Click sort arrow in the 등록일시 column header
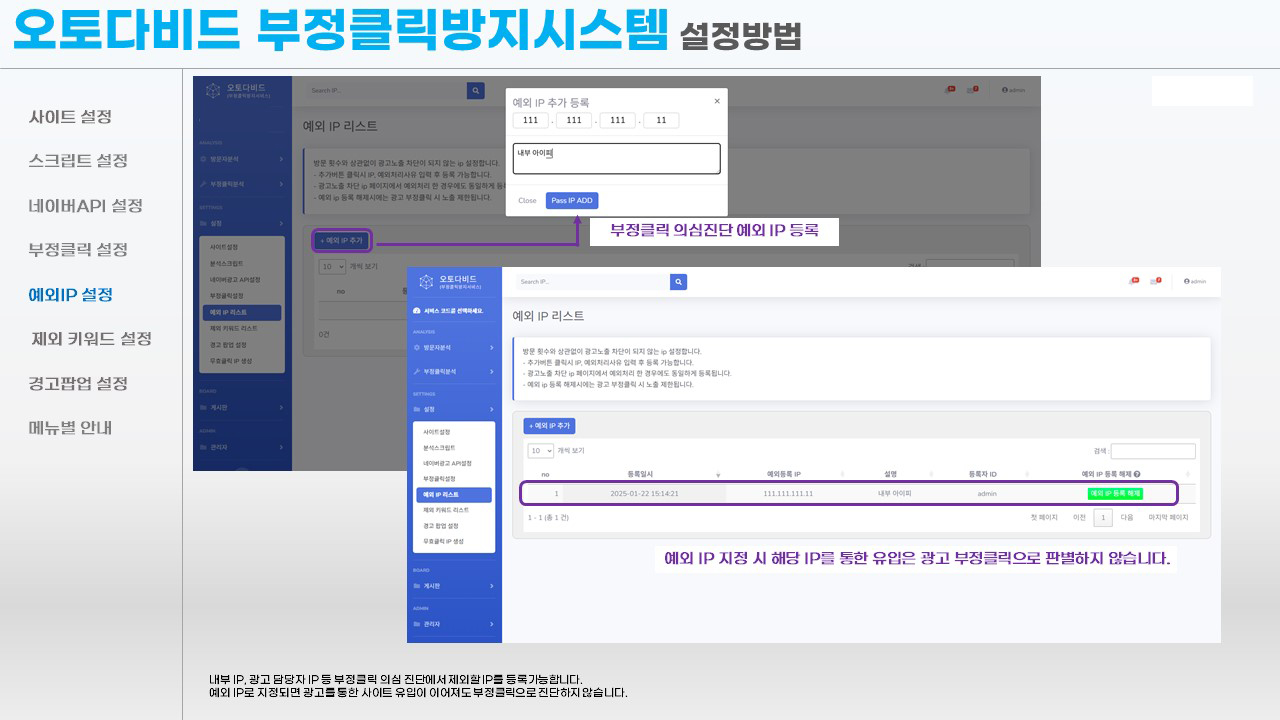This screenshot has width=1280, height=720. coord(717,474)
